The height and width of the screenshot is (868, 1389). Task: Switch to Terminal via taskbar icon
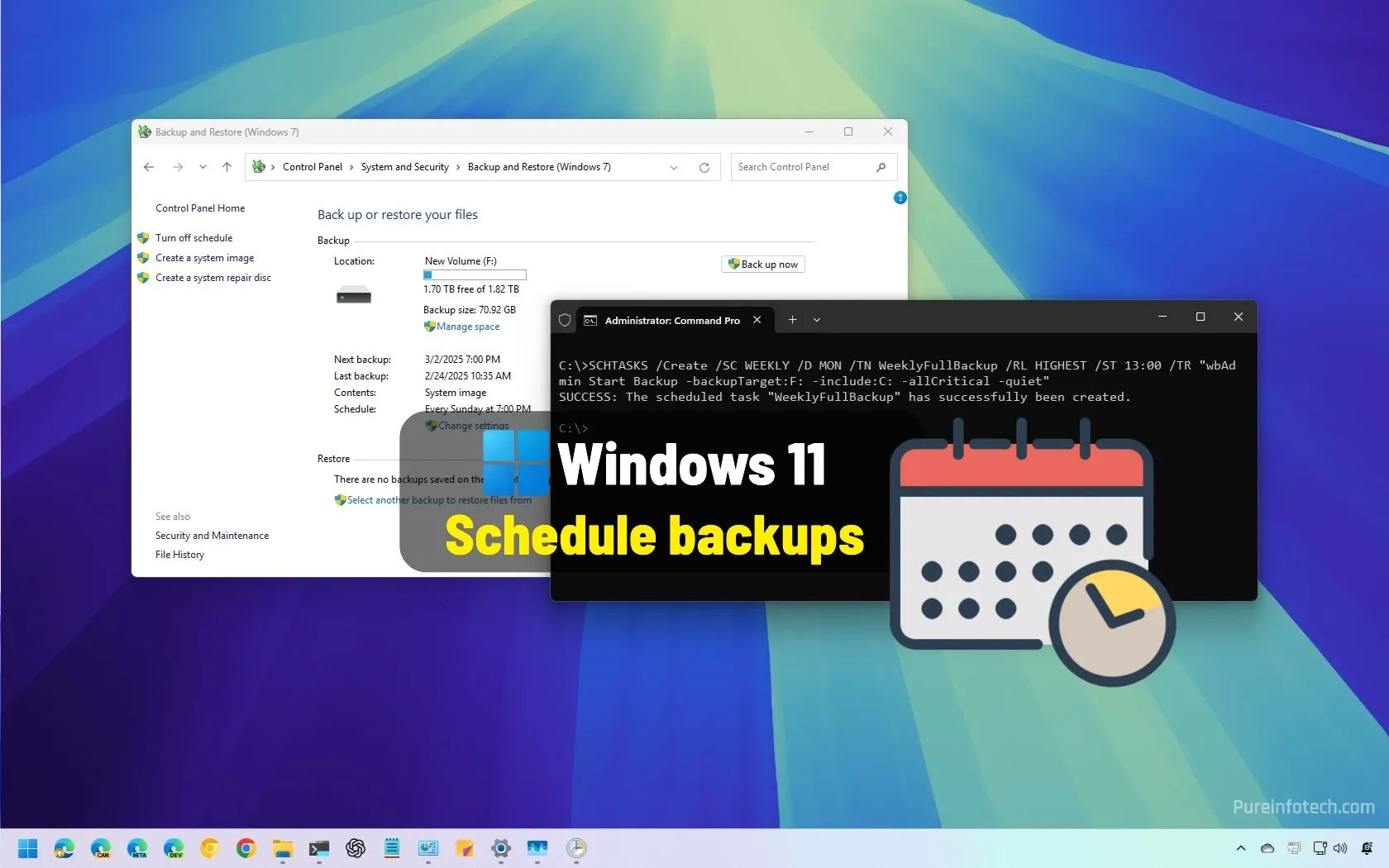[319, 848]
